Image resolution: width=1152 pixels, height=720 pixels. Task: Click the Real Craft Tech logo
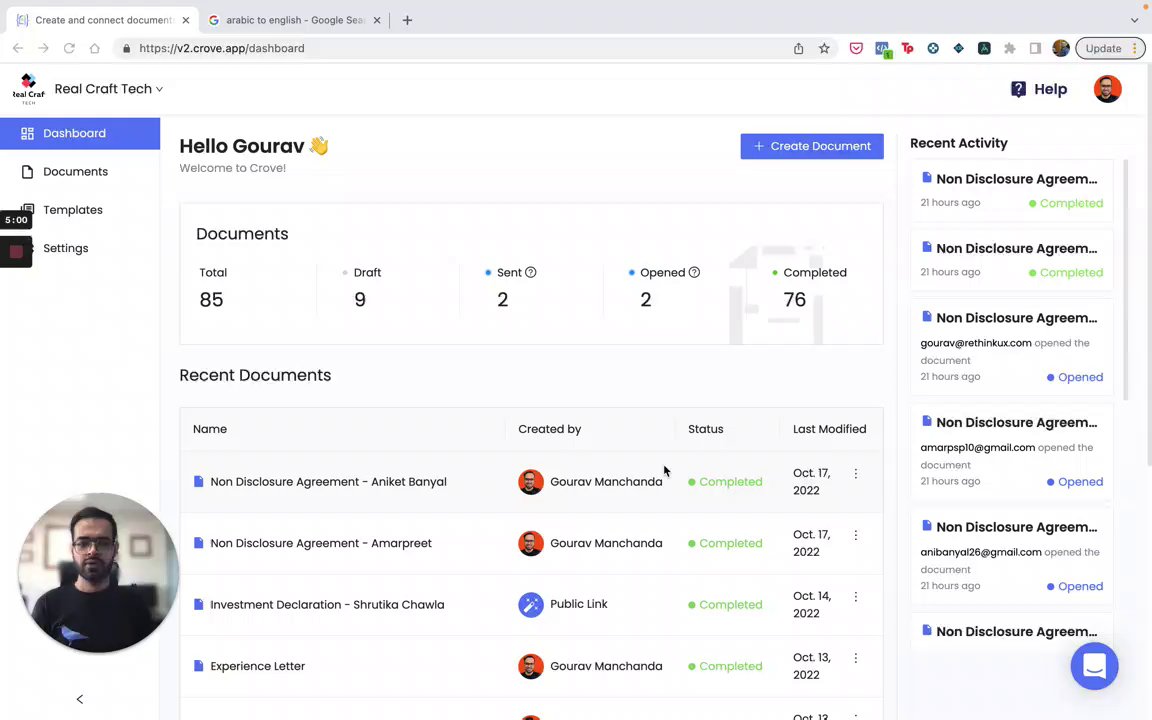(x=28, y=89)
